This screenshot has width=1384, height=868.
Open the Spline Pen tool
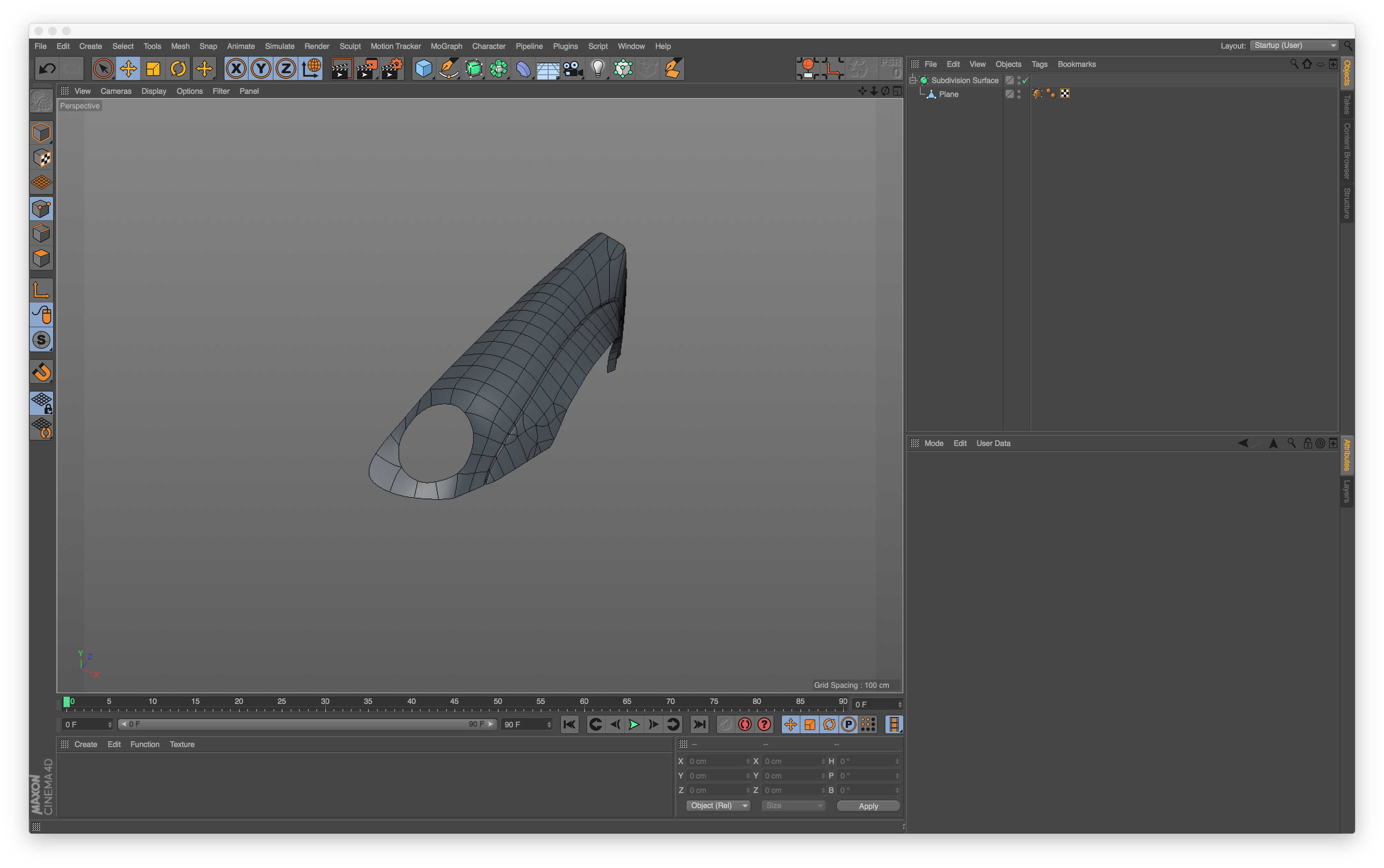pyautogui.click(x=449, y=69)
